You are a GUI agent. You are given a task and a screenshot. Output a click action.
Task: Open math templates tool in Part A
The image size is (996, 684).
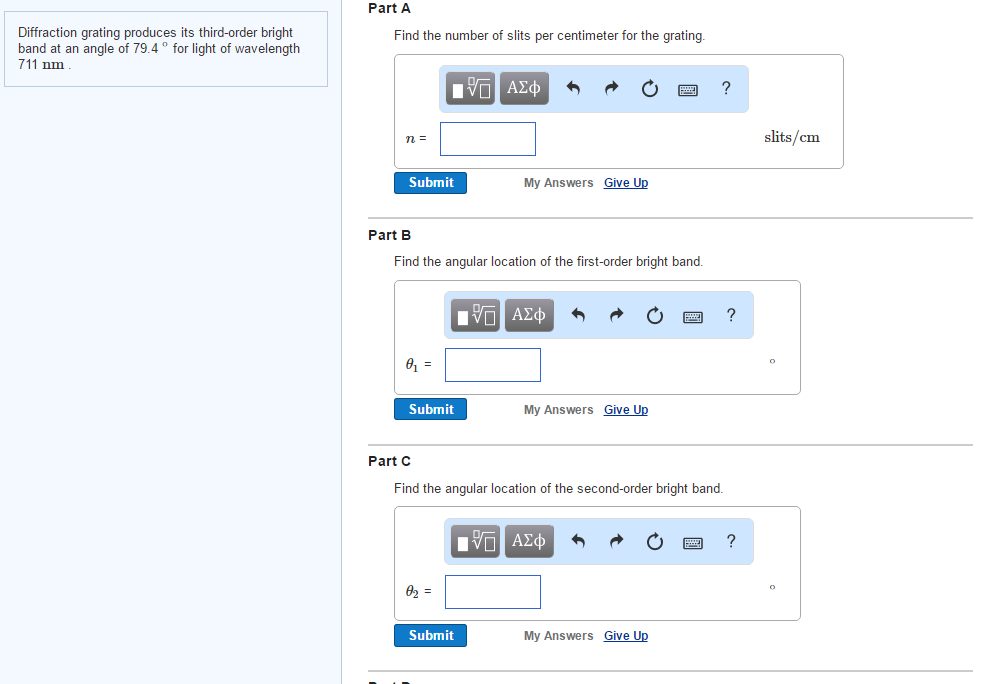coord(471,89)
